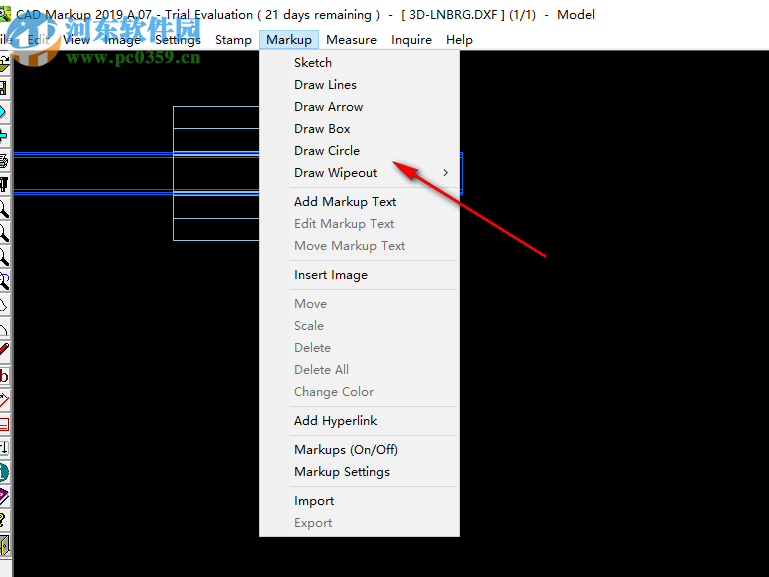Click the vertical dimension arrow icon
Viewport: 769px width, 577px height.
(x=4, y=448)
